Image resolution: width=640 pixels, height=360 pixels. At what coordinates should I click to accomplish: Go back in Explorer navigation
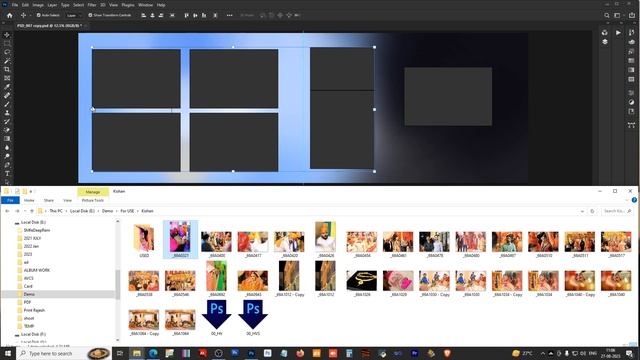pyautogui.click(x=7, y=211)
